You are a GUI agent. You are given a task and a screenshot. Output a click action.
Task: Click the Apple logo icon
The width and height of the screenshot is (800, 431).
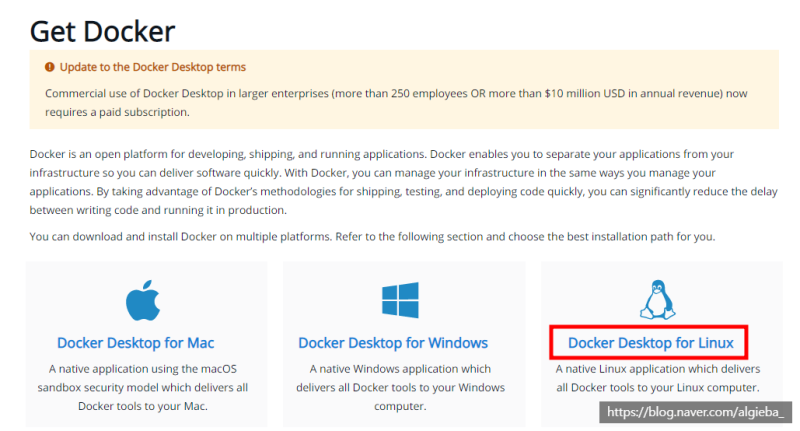pyautogui.click(x=143, y=300)
